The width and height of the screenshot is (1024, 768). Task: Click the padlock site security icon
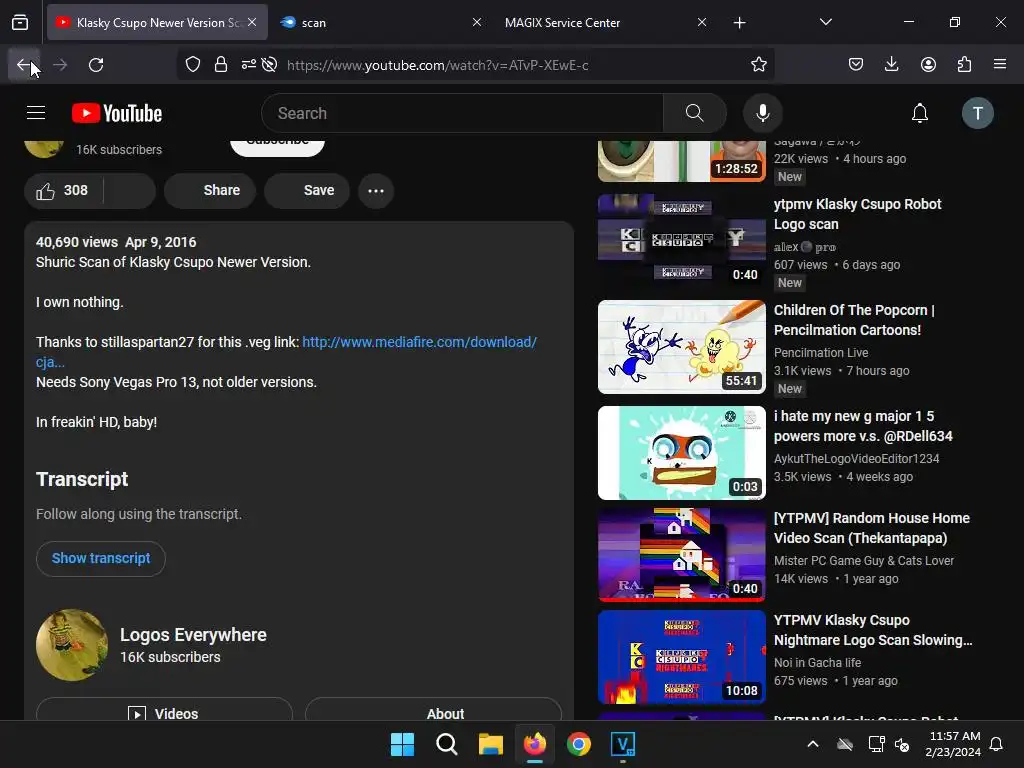point(221,65)
